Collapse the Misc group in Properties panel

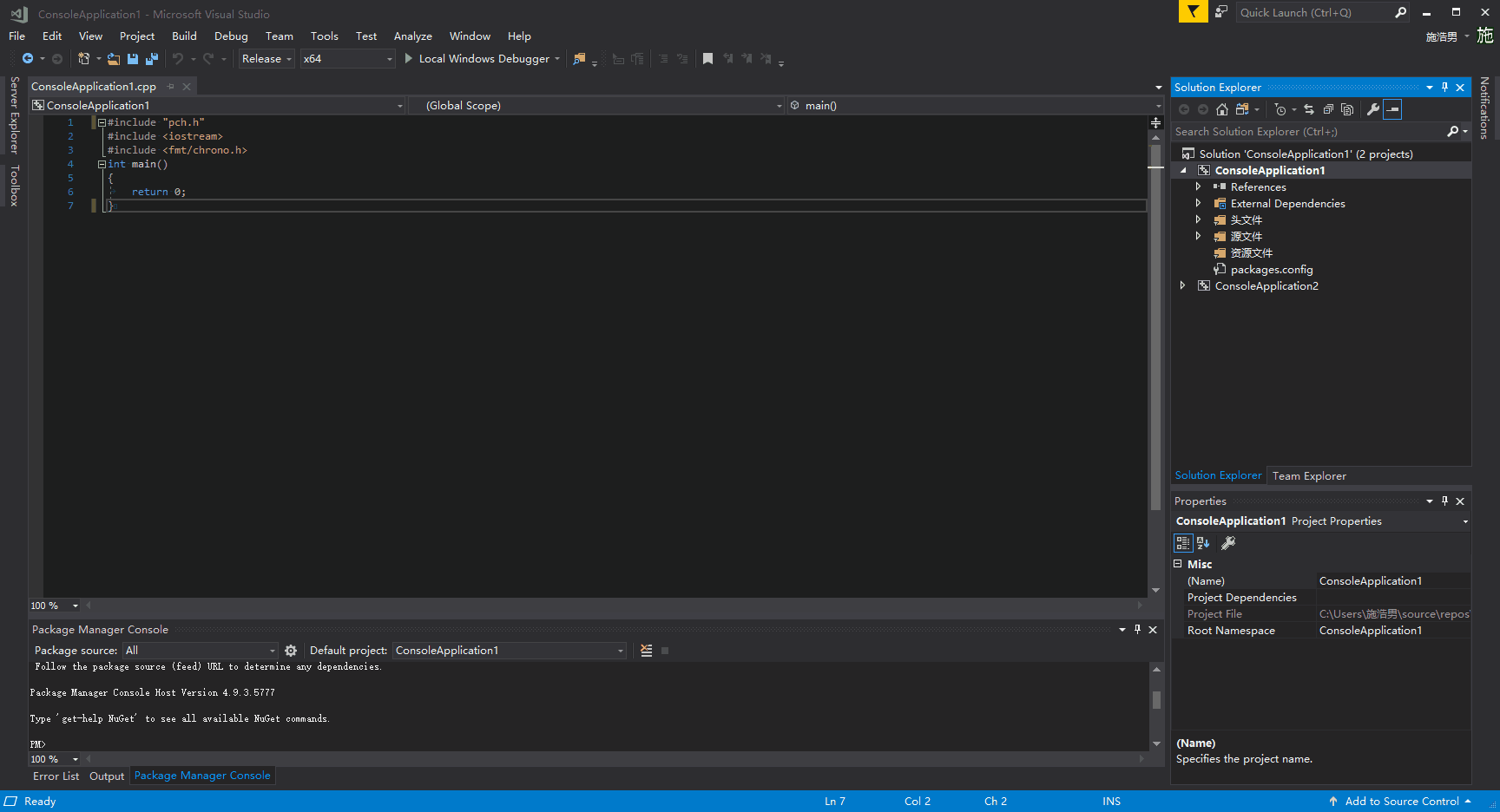tap(1180, 563)
